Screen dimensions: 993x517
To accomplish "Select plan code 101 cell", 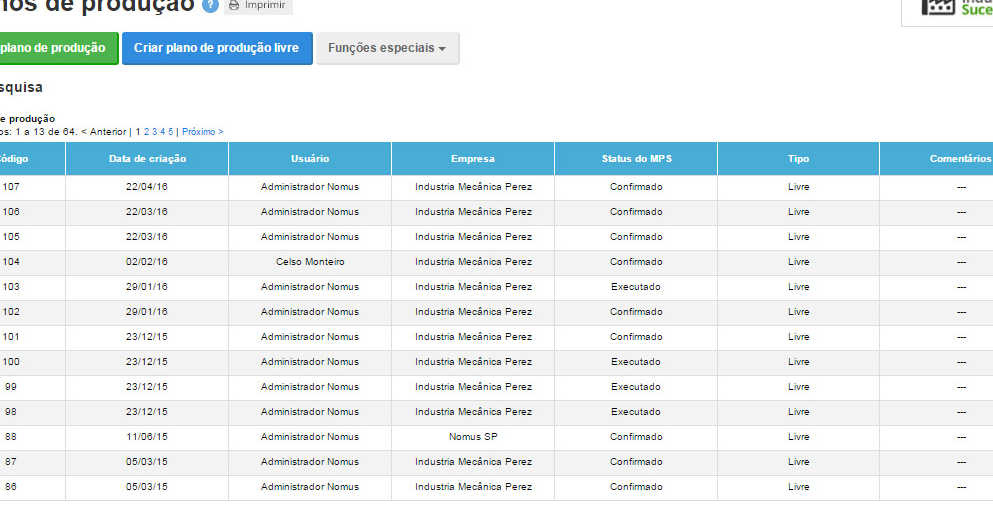I will point(32,337).
